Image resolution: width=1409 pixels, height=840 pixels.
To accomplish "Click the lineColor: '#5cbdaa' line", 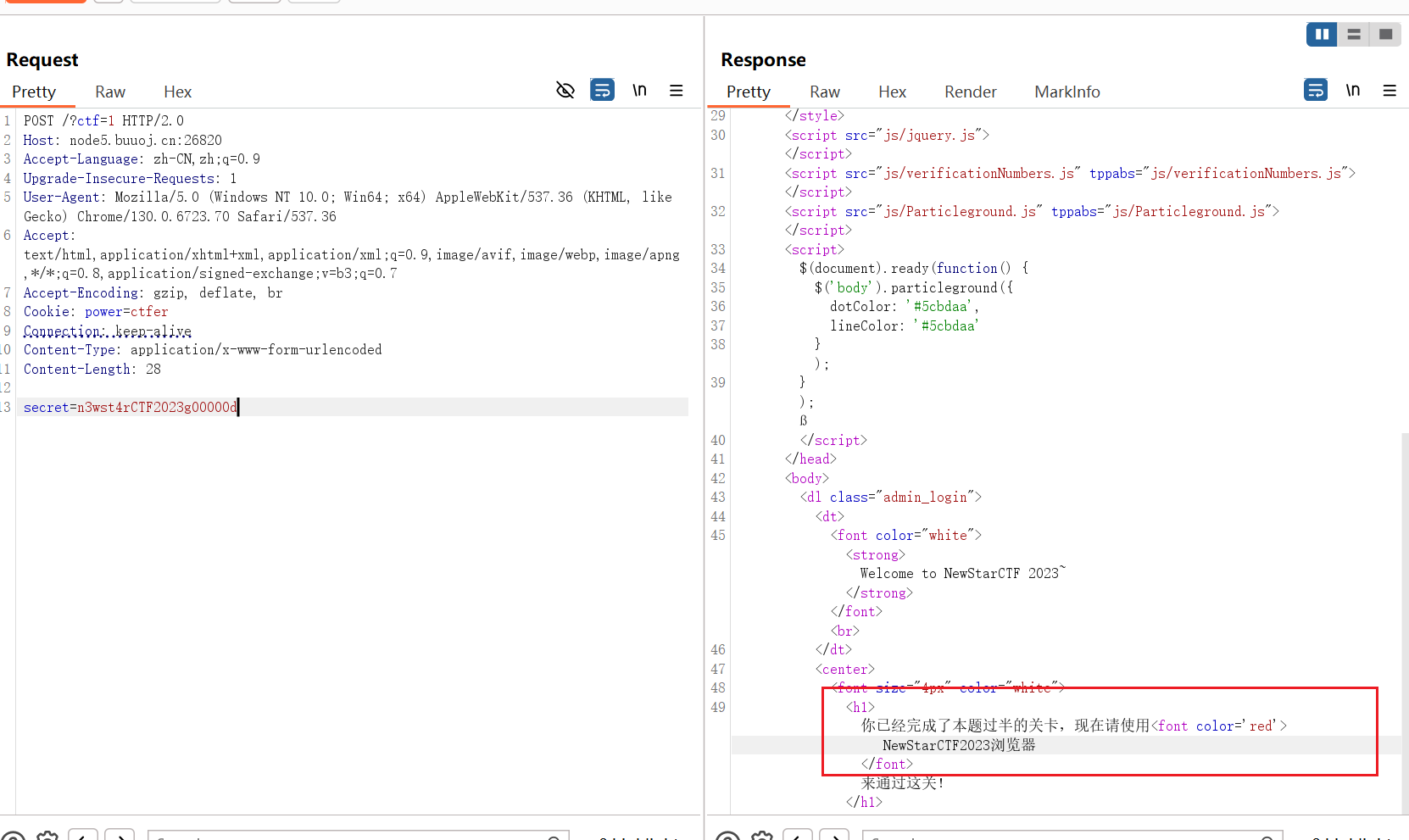I will [905, 326].
